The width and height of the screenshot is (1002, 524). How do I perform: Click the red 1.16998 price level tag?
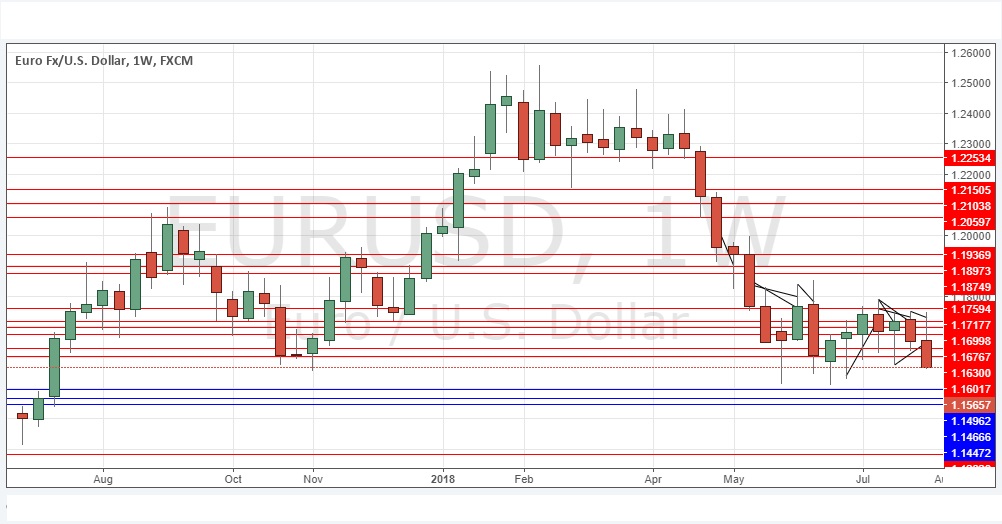tap(969, 341)
